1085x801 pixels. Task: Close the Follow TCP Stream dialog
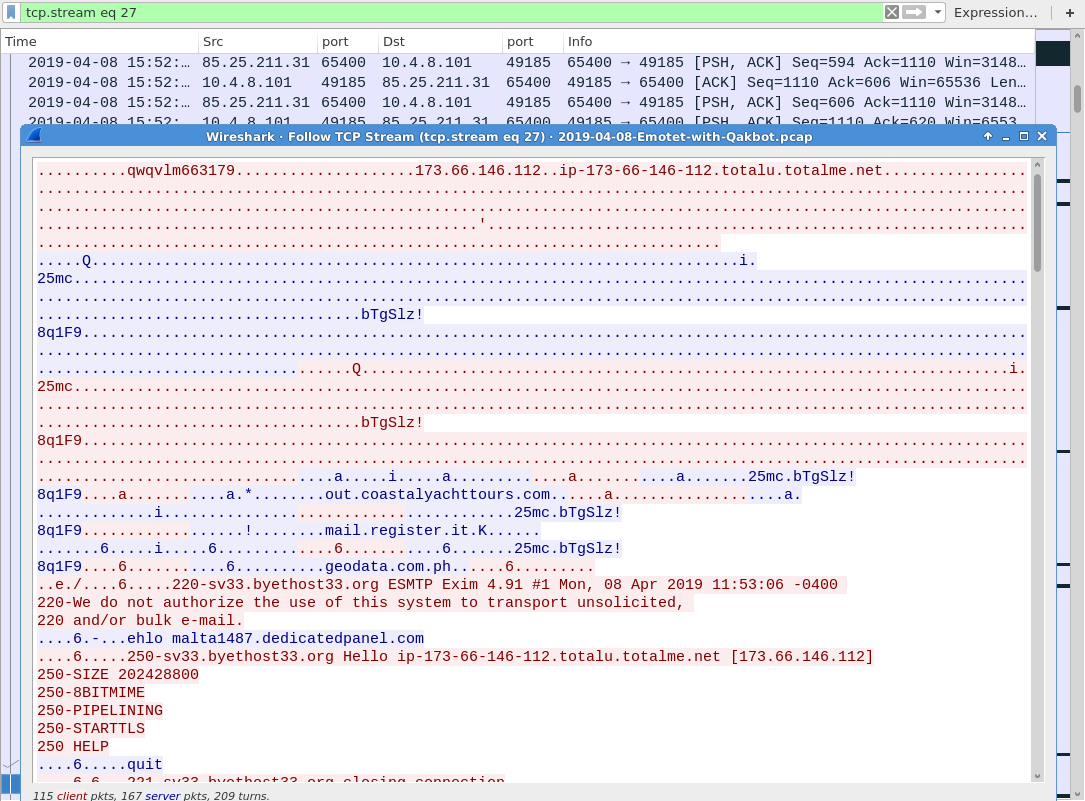point(1042,136)
